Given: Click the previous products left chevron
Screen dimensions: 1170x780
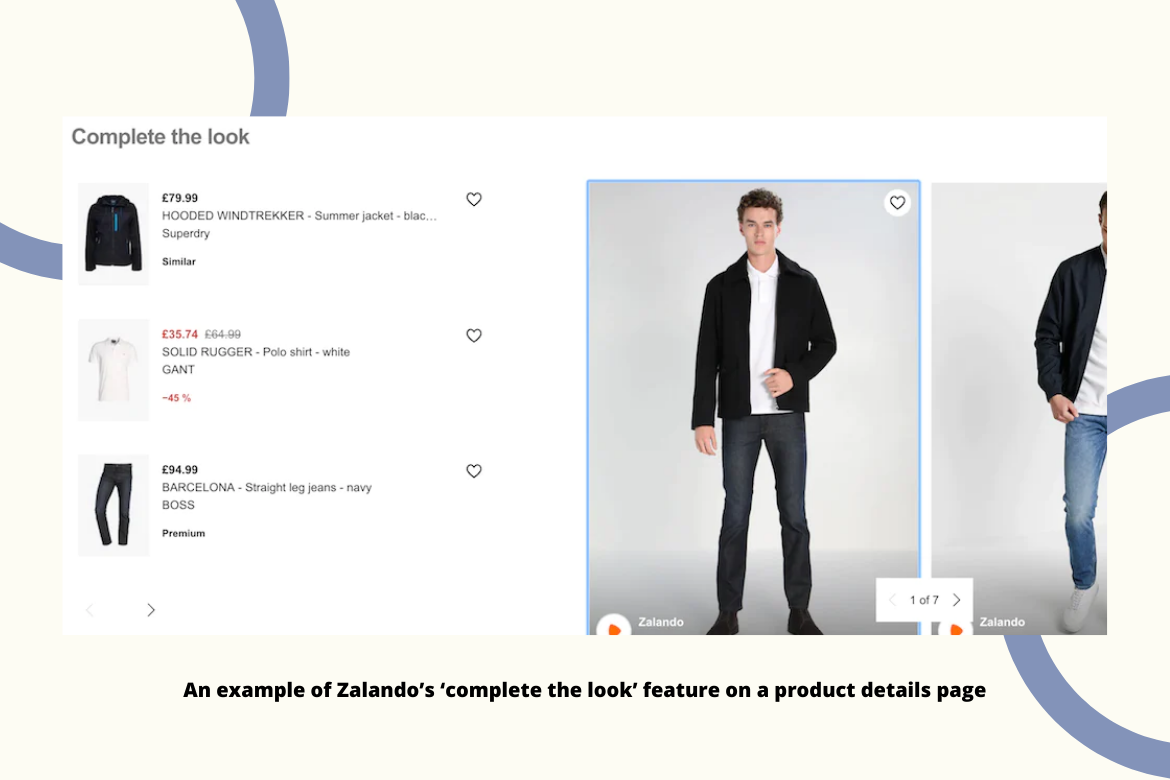Looking at the screenshot, I should click(x=90, y=610).
